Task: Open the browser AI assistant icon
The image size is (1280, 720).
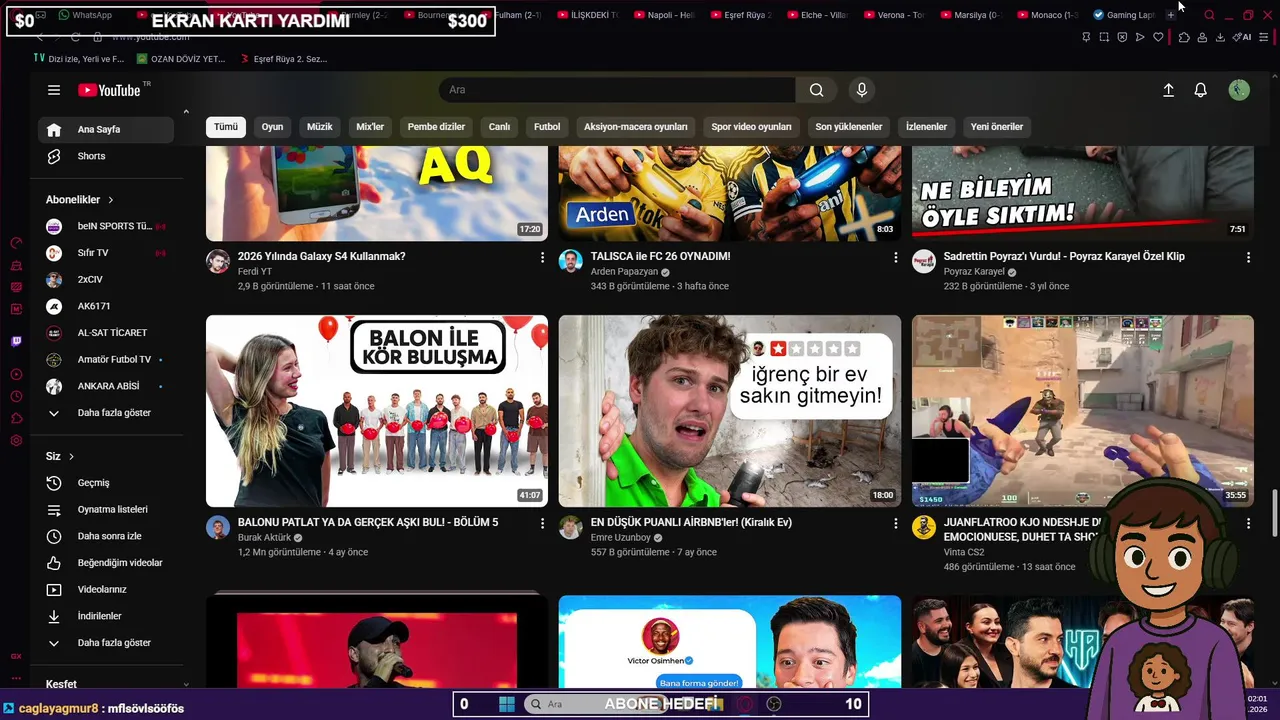Action: (x=1243, y=37)
